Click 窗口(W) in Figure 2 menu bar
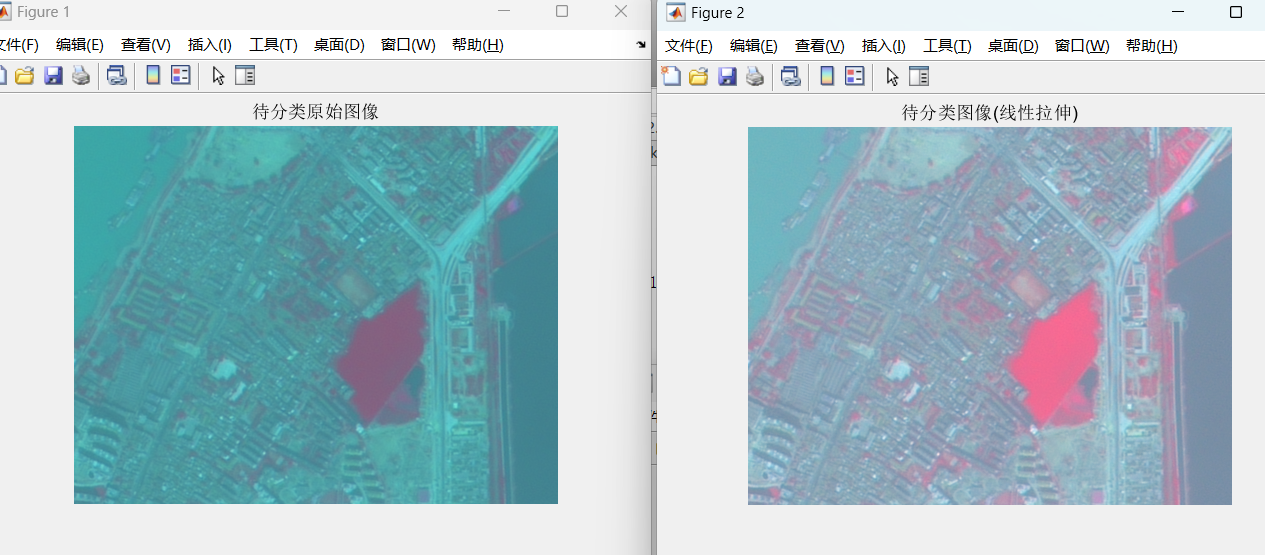 [1081, 46]
